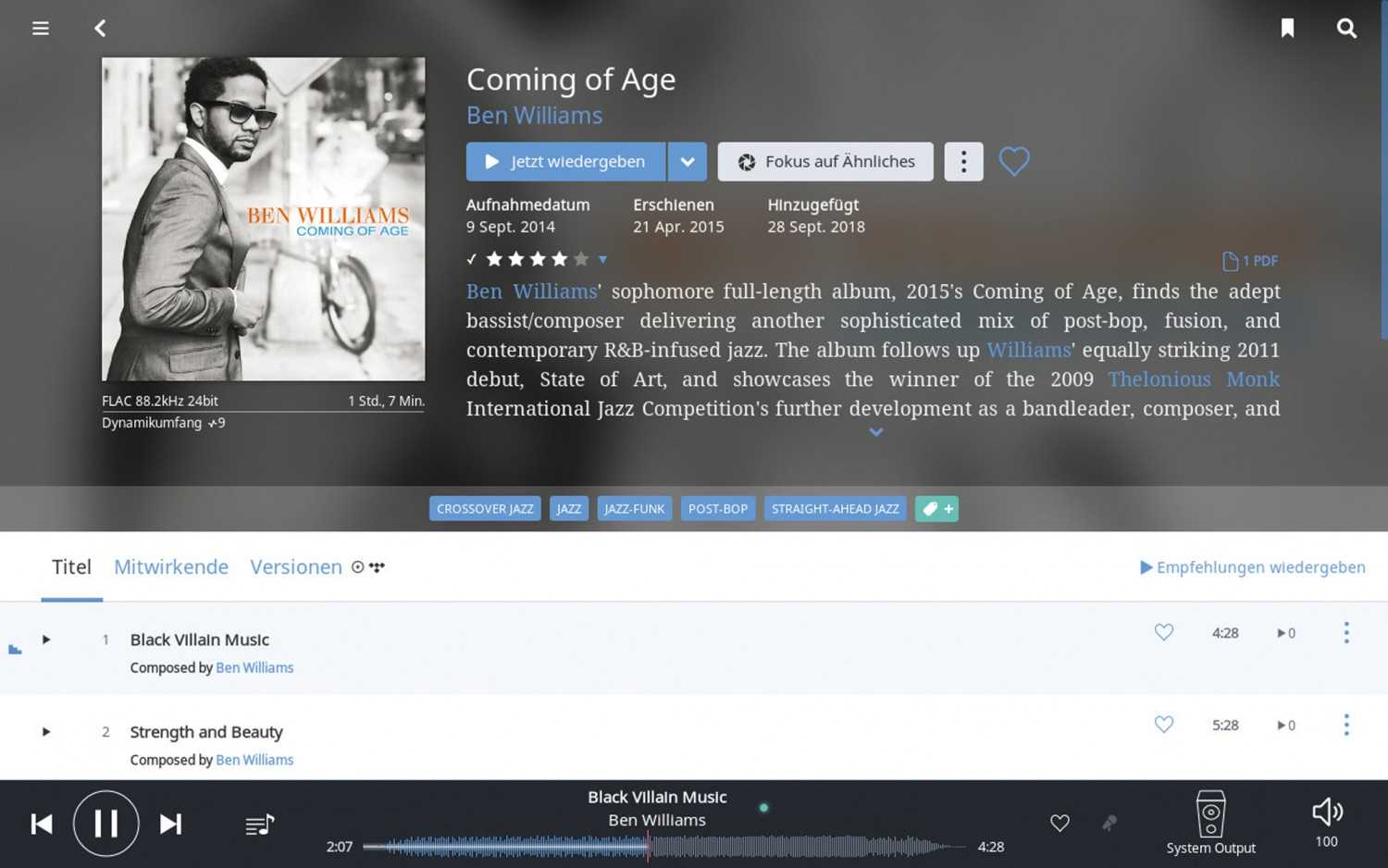
Task: Click now playing artist Ben Williams
Action: click(657, 821)
